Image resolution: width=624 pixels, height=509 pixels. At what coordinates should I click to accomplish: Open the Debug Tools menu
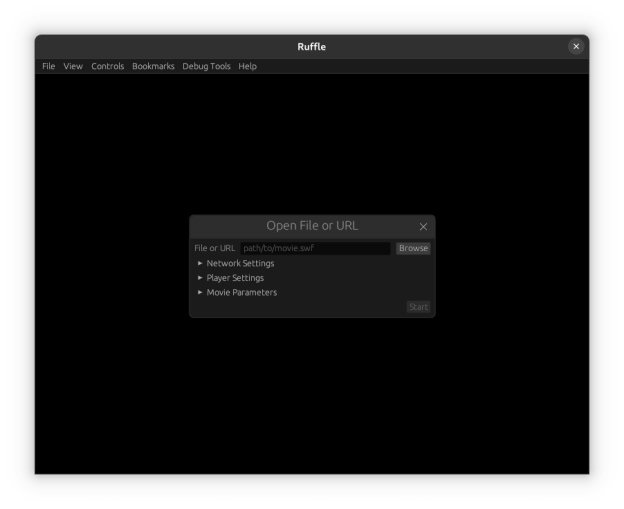(x=206, y=66)
